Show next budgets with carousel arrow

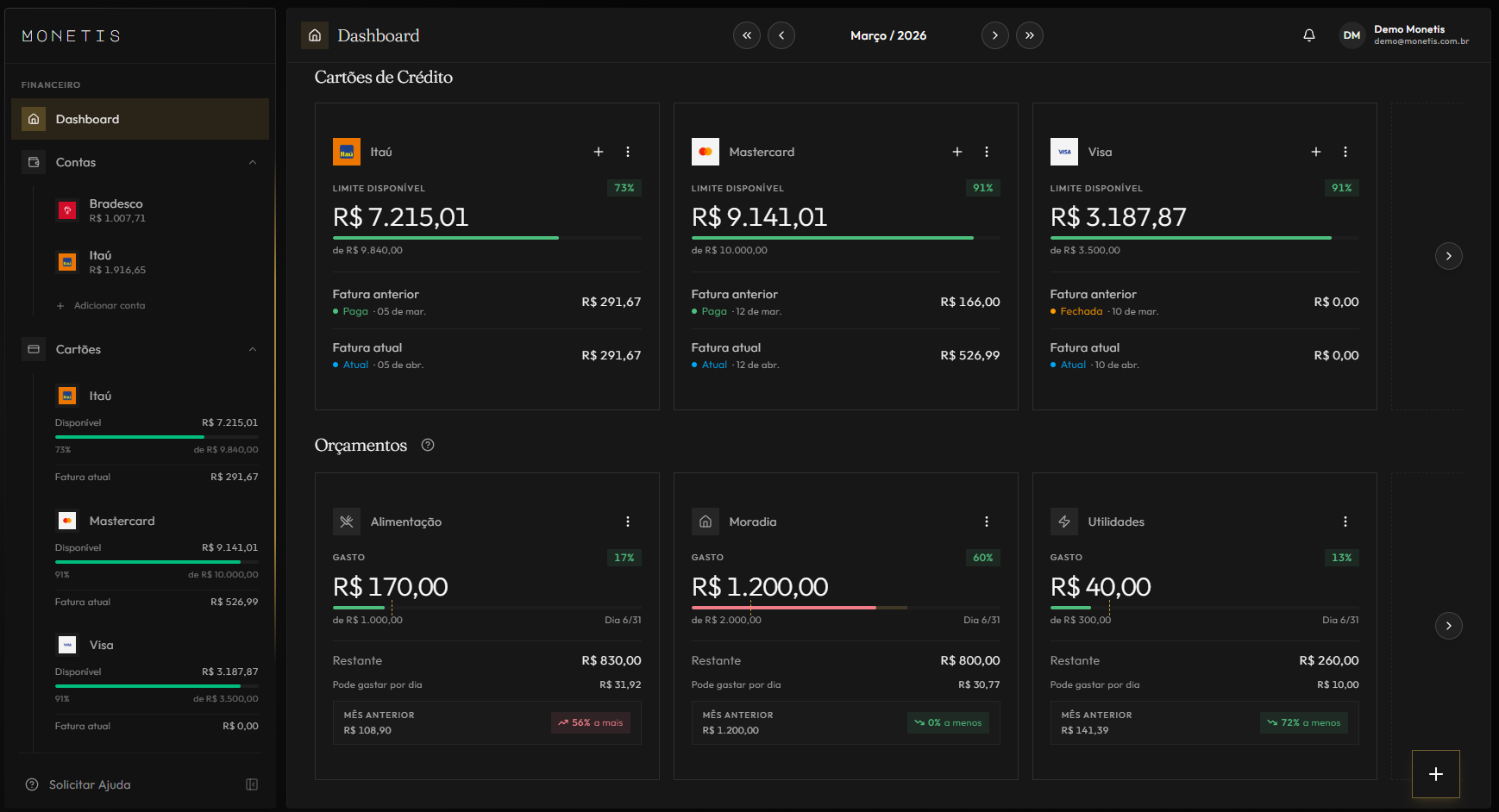coord(1448,626)
